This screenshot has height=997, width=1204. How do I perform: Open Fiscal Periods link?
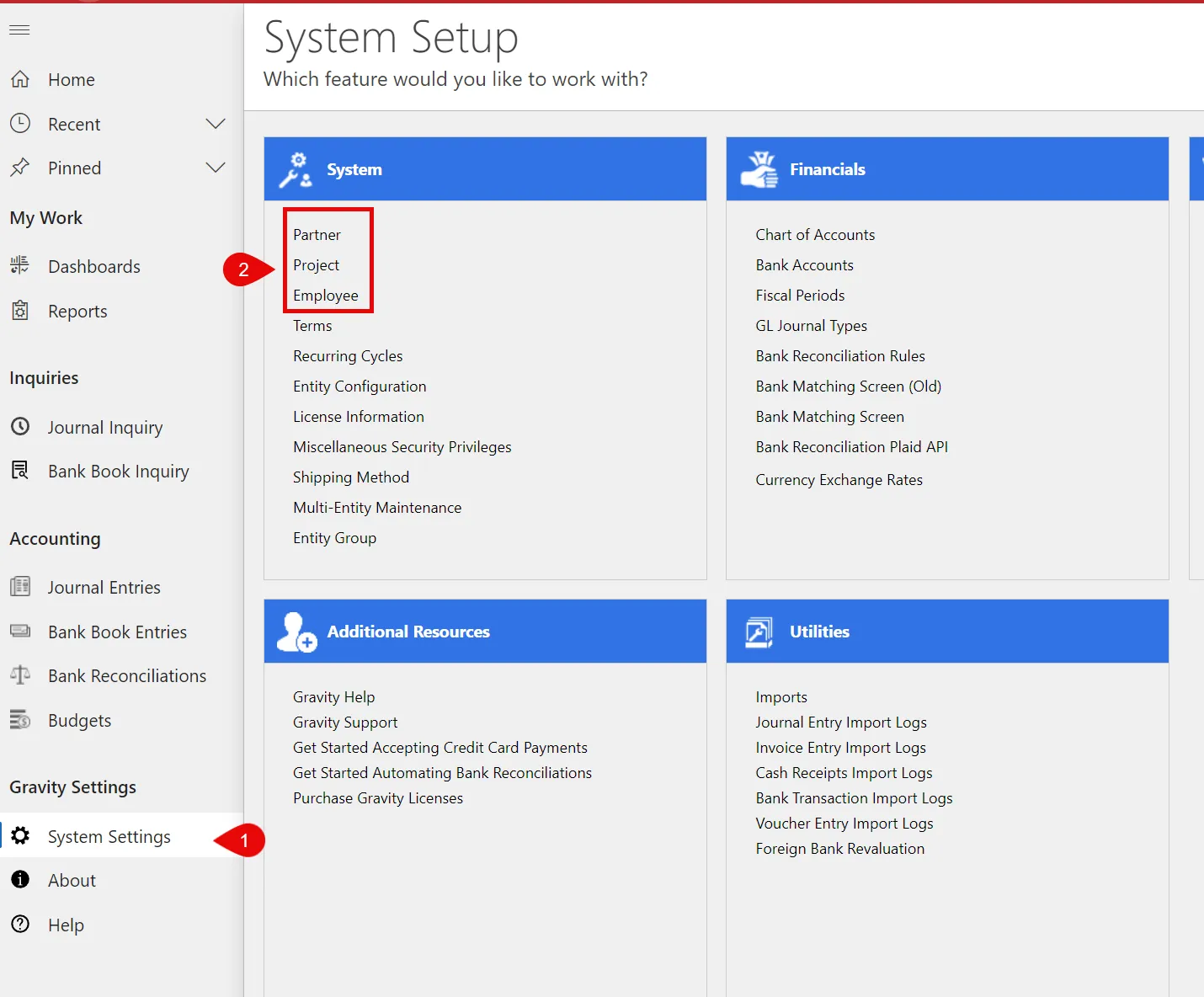point(800,296)
